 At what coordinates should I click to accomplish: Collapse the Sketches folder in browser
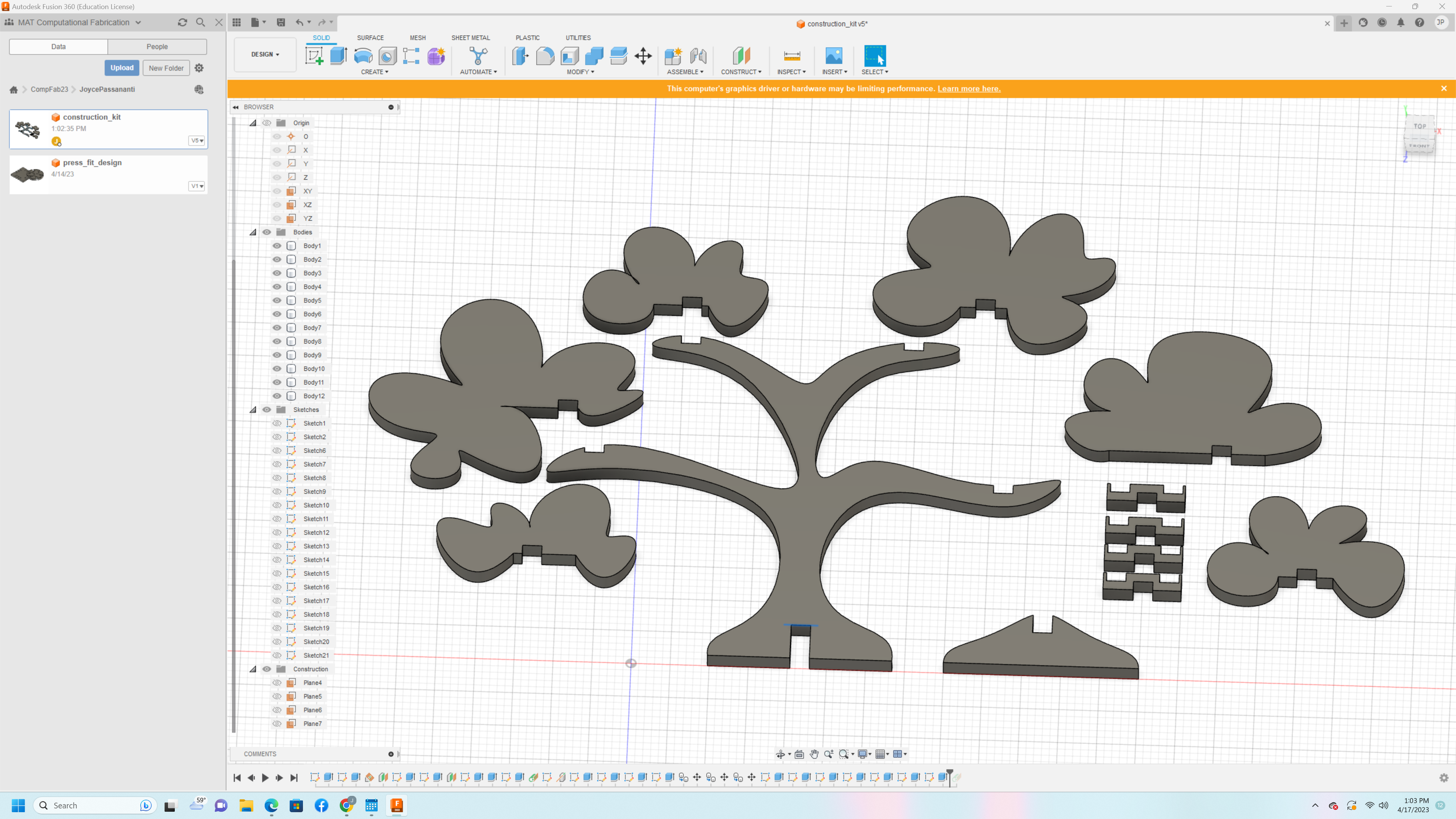tap(253, 410)
